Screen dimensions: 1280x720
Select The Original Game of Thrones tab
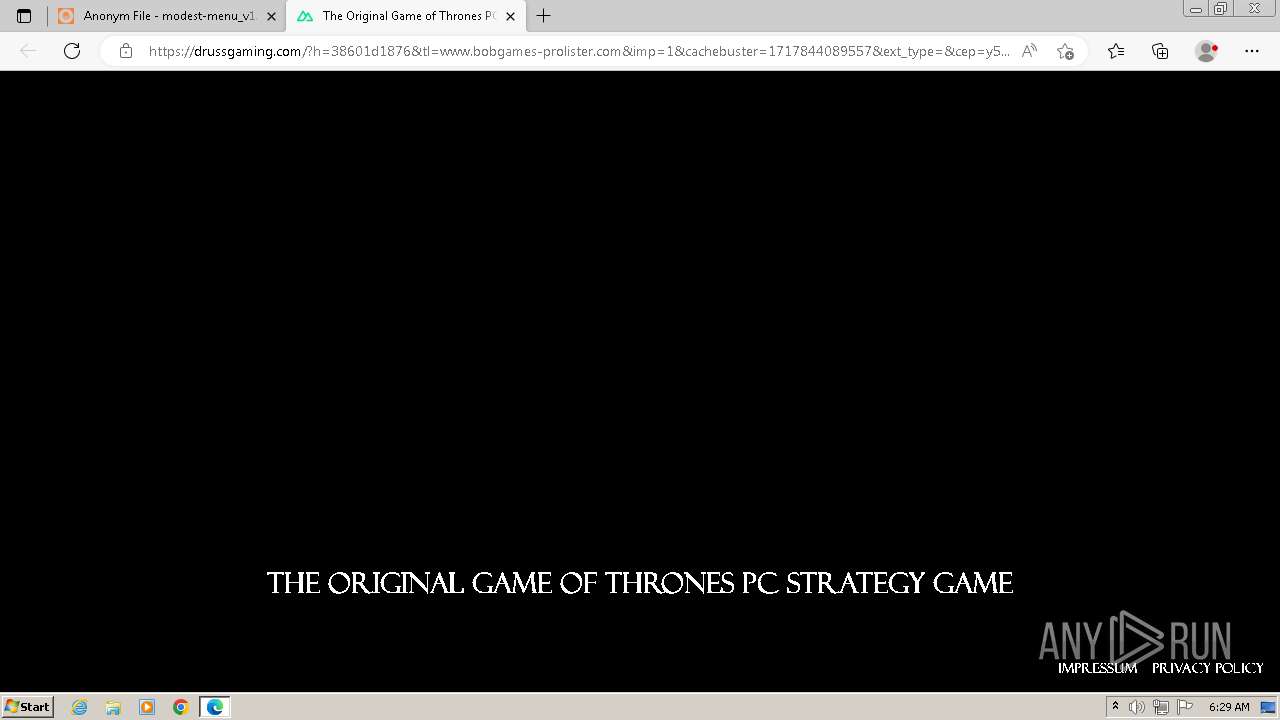coord(405,16)
